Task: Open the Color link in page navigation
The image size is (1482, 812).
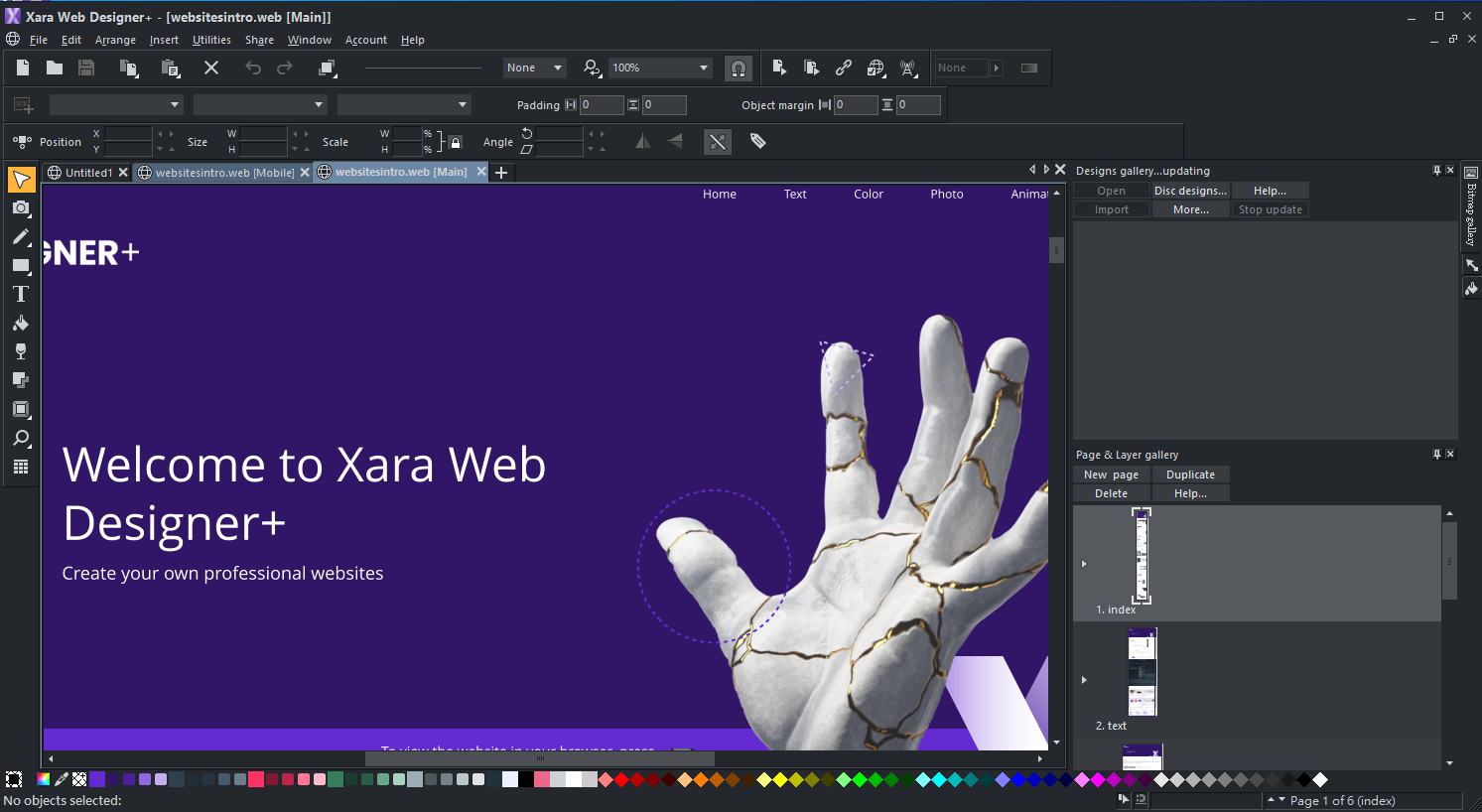Action: point(869,195)
